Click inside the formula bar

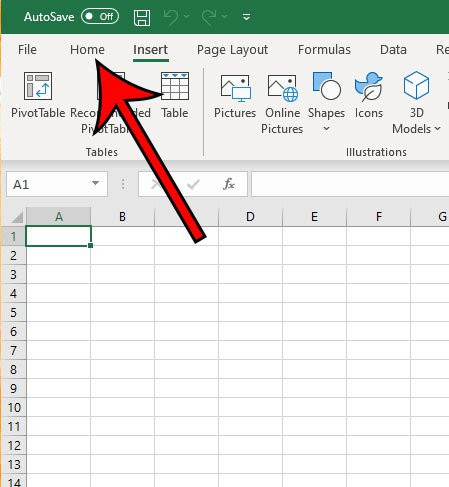point(350,184)
